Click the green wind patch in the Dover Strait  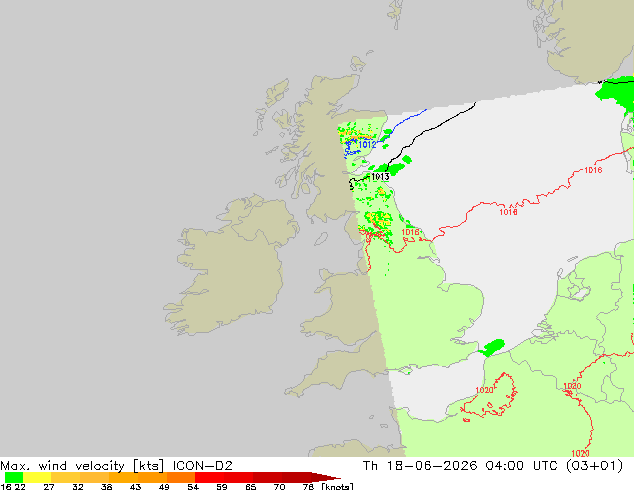click(x=493, y=347)
